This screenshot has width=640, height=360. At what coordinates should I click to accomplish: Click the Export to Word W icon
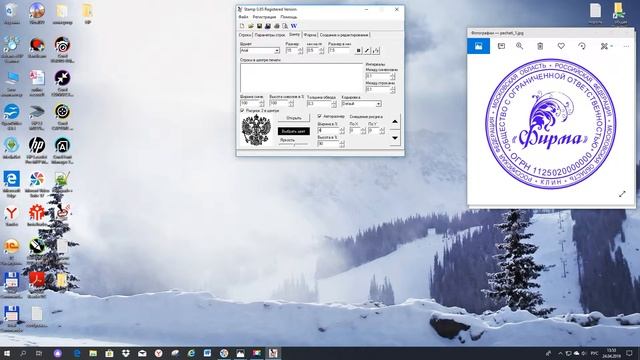(293, 26)
